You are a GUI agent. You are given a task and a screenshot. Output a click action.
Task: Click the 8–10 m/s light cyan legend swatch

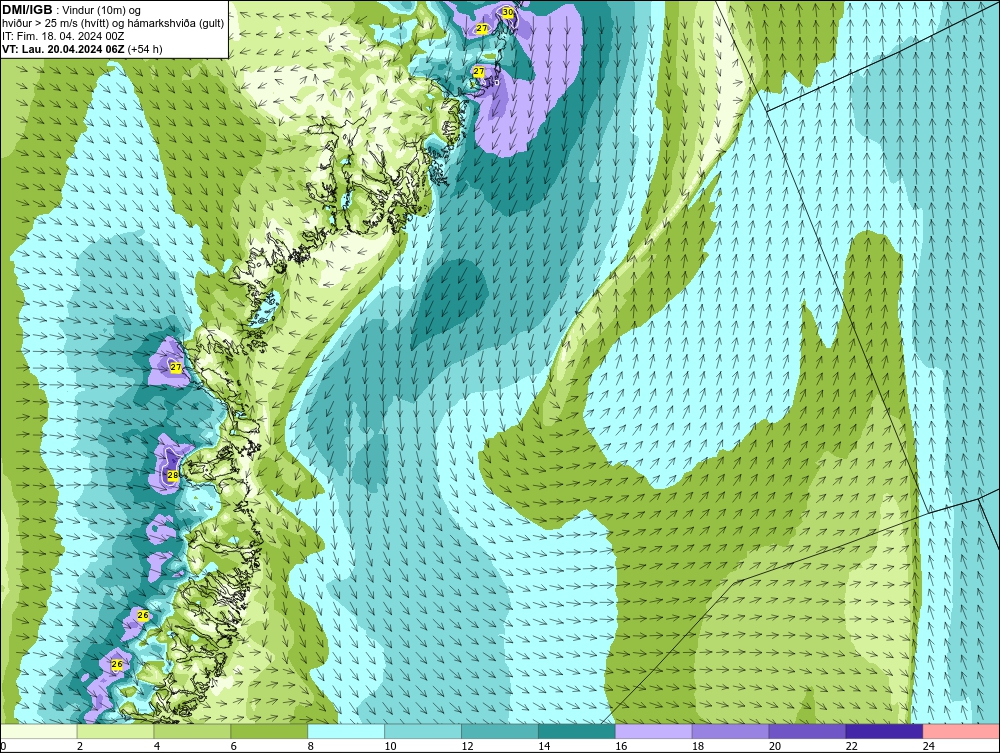(346, 731)
